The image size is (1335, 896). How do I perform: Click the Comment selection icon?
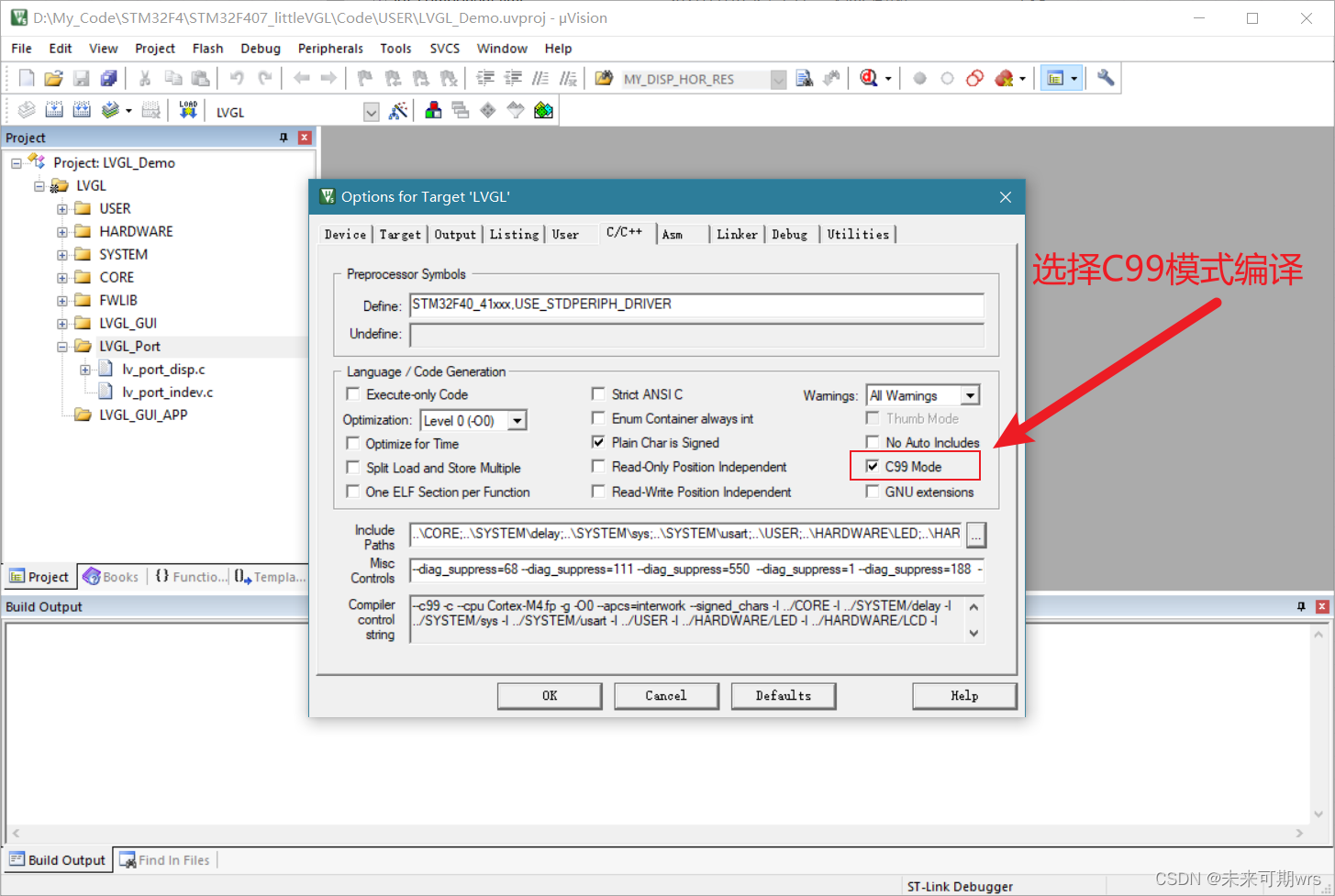pos(540,79)
